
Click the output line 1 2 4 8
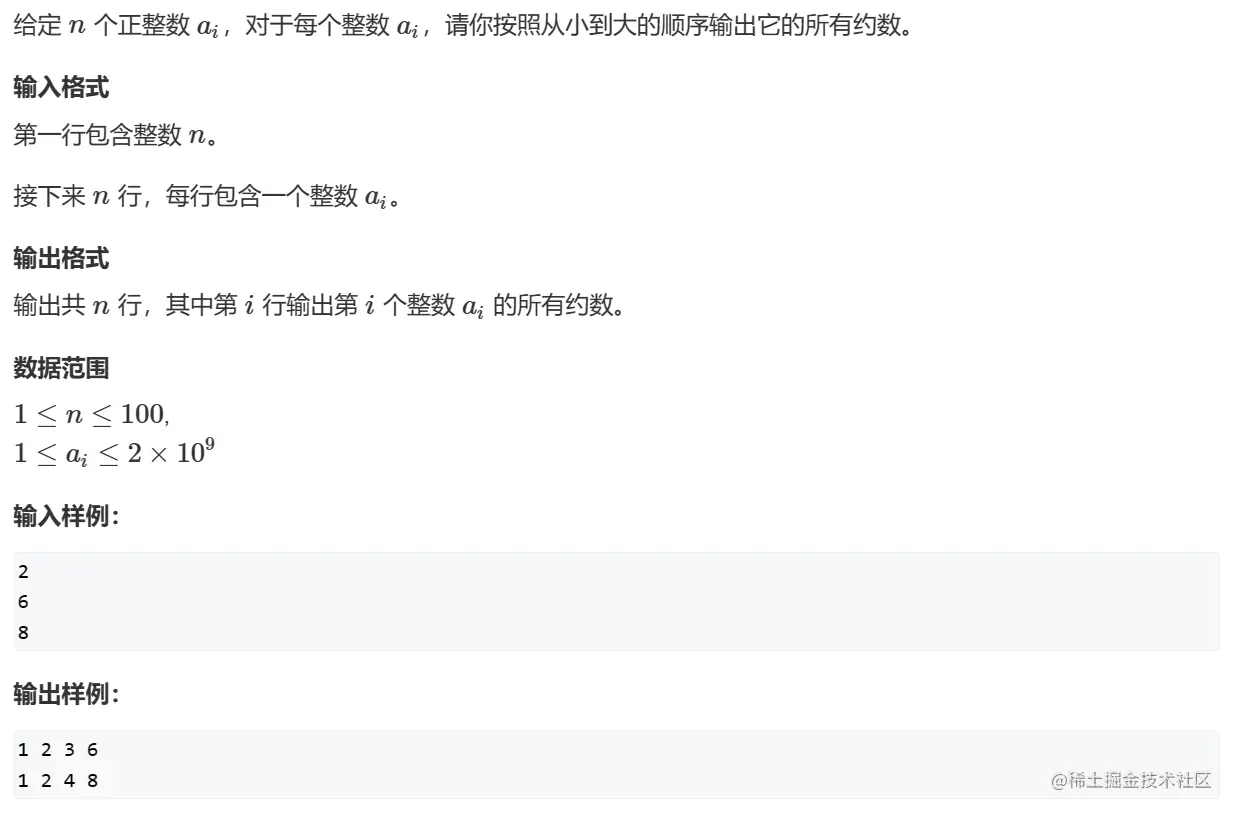click(58, 781)
